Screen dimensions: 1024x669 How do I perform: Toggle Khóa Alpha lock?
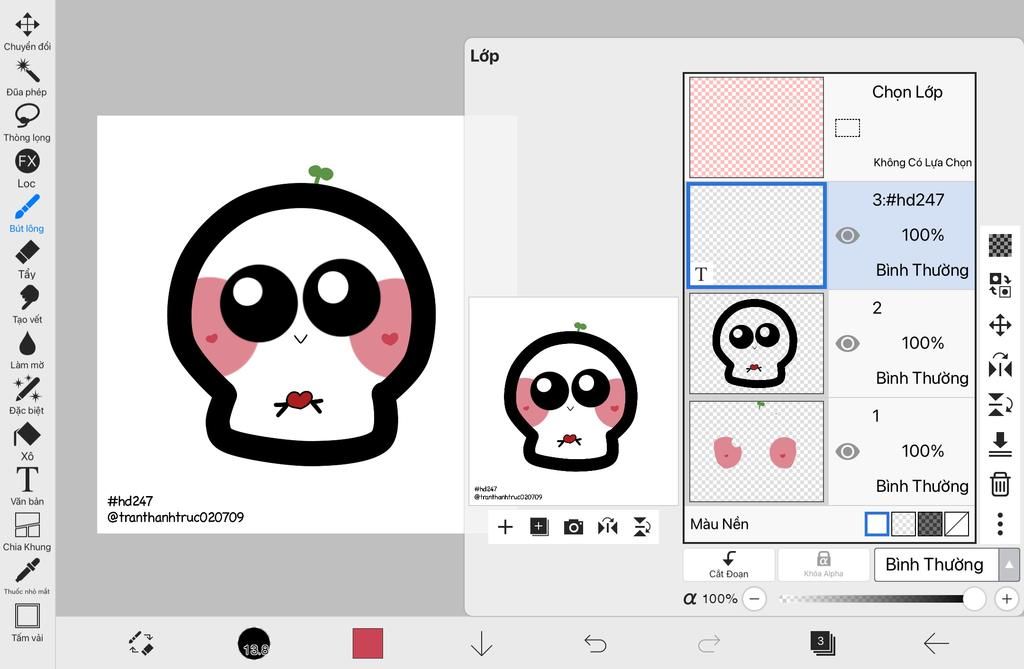(824, 564)
